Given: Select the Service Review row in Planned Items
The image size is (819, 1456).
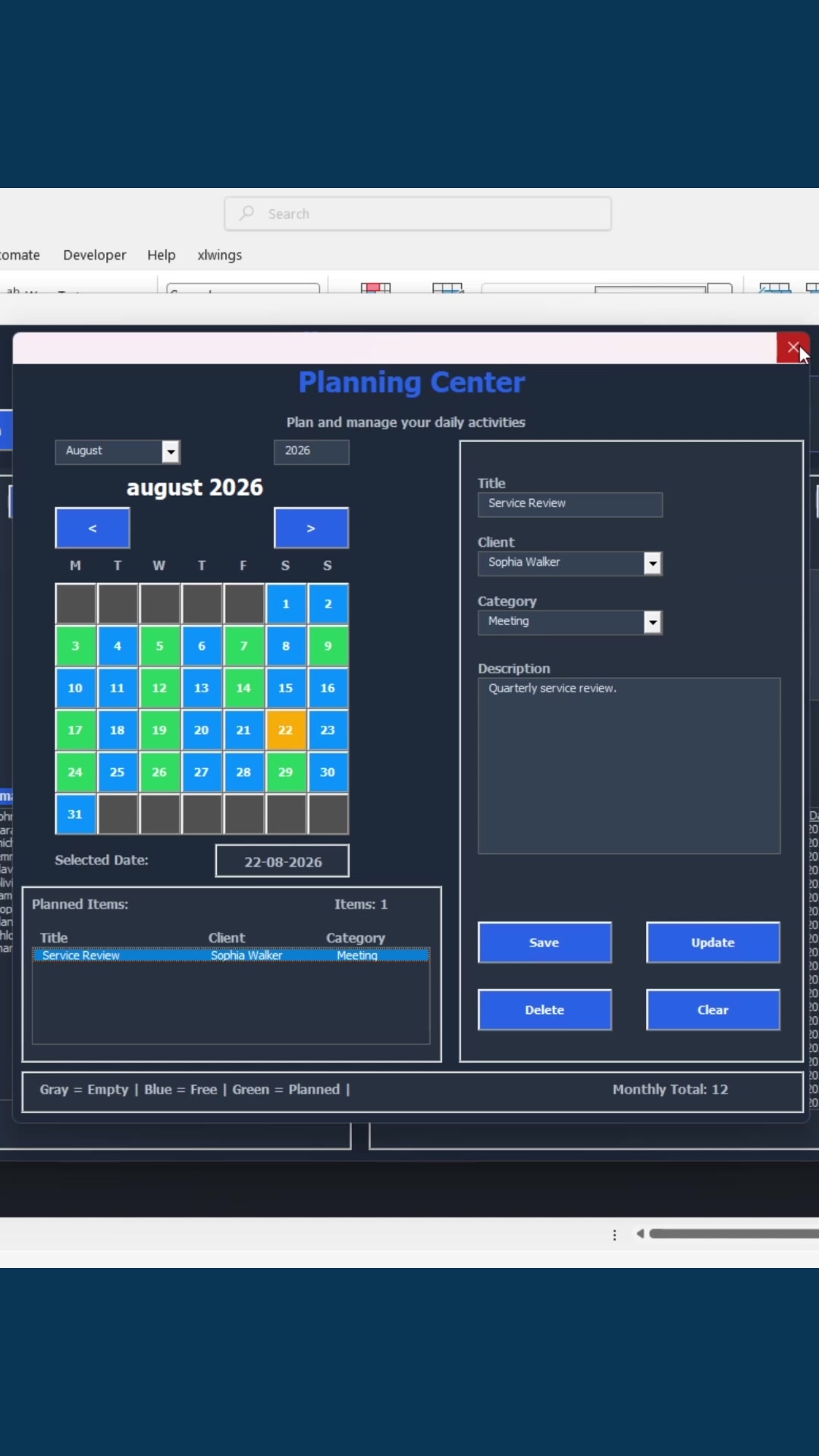Looking at the screenshot, I should 231,955.
